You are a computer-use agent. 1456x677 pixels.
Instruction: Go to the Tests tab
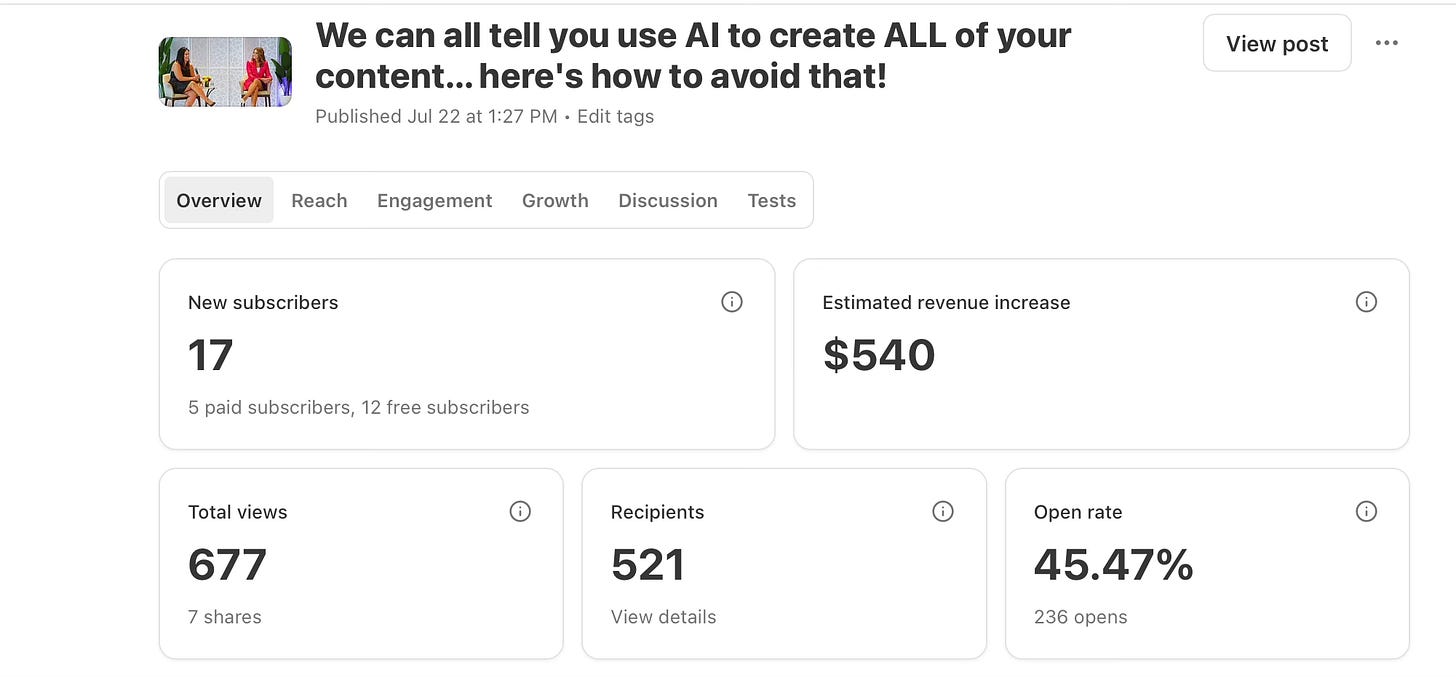[772, 200]
